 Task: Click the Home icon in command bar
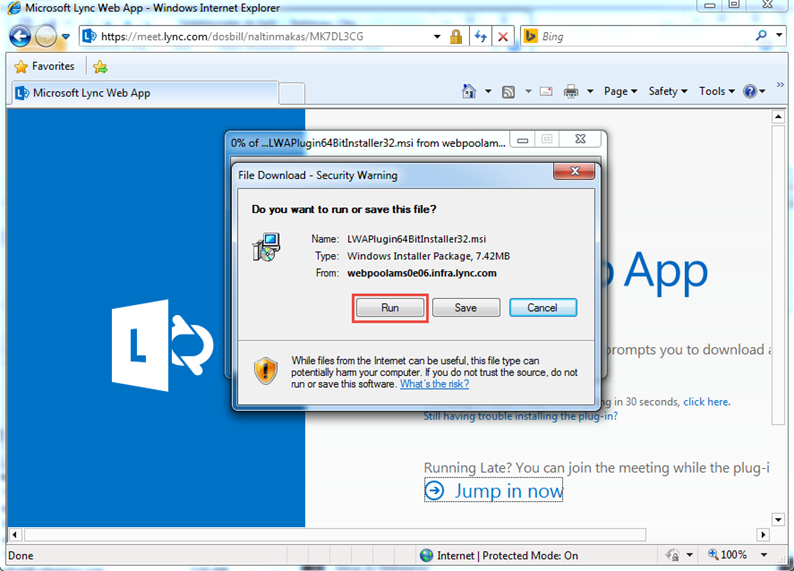[469, 91]
